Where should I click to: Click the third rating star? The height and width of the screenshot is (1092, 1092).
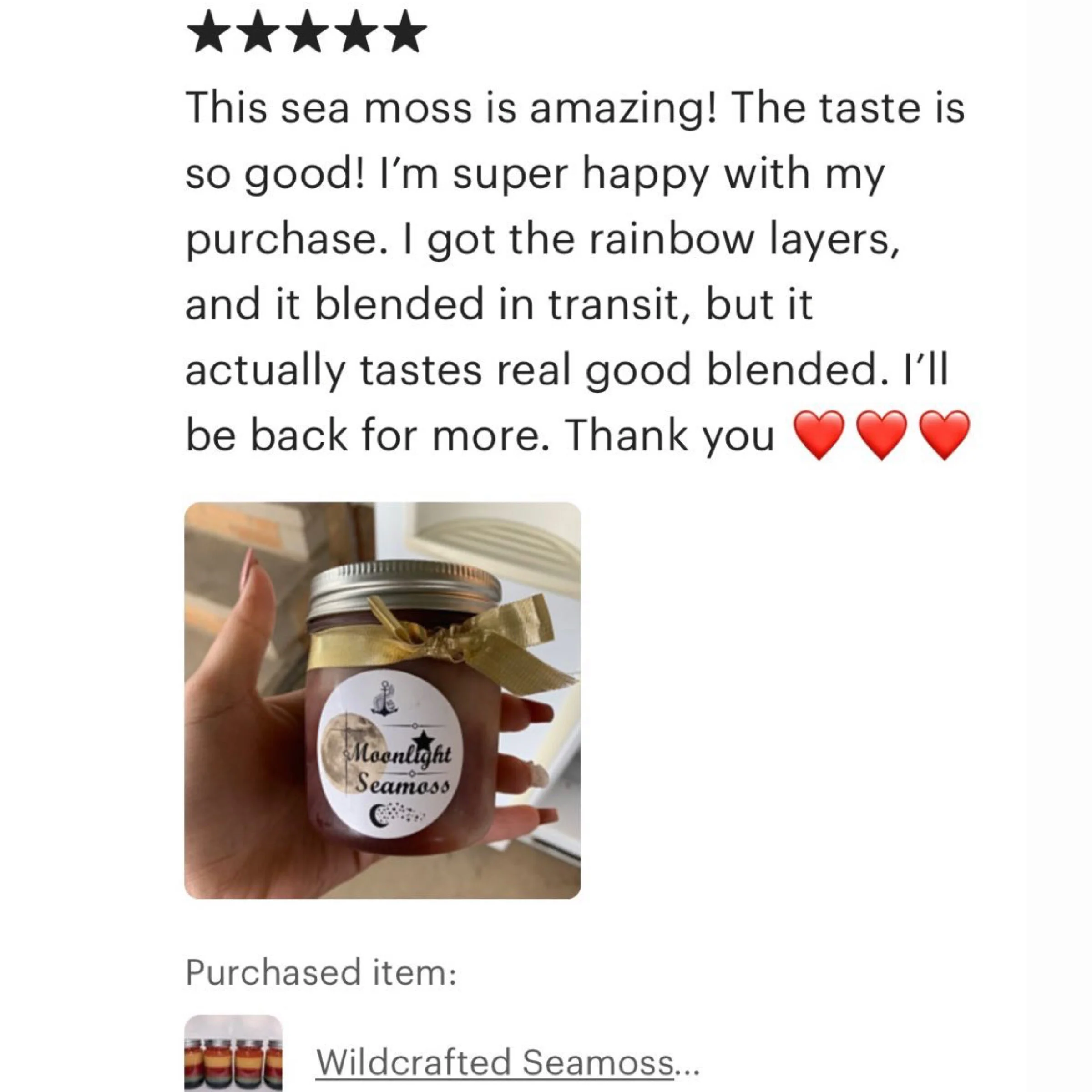306,31
